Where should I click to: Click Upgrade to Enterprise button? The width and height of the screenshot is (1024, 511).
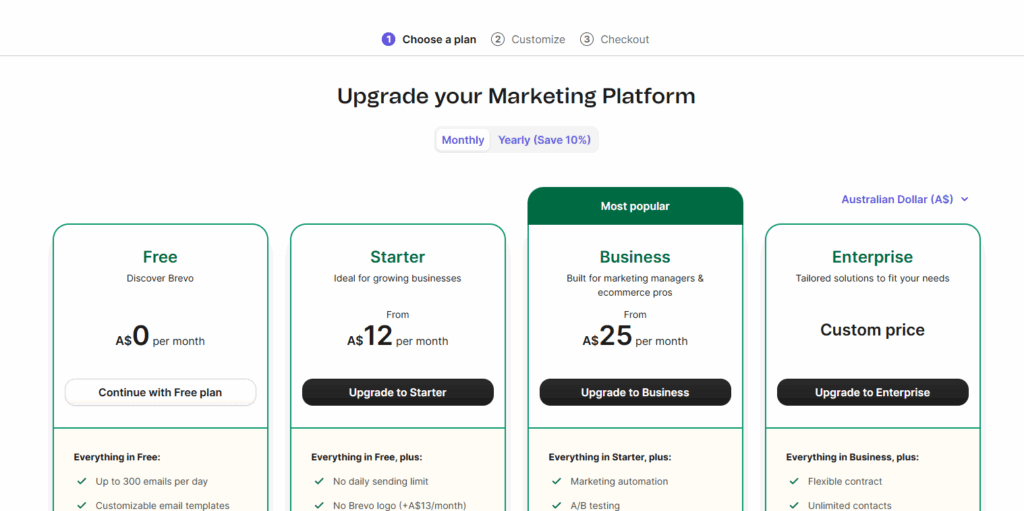[872, 393]
